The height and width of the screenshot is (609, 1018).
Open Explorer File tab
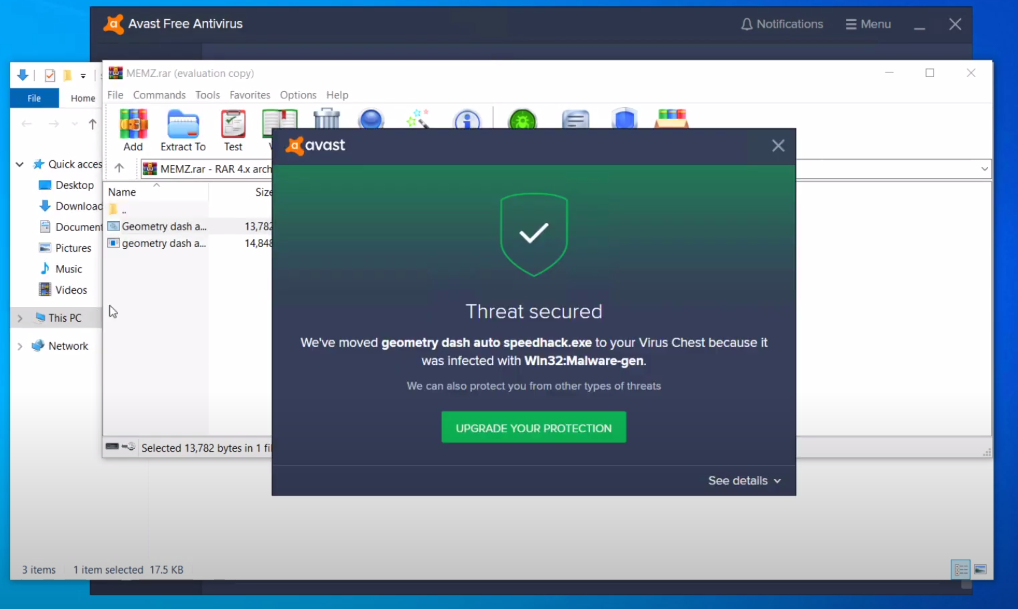[x=34, y=98]
